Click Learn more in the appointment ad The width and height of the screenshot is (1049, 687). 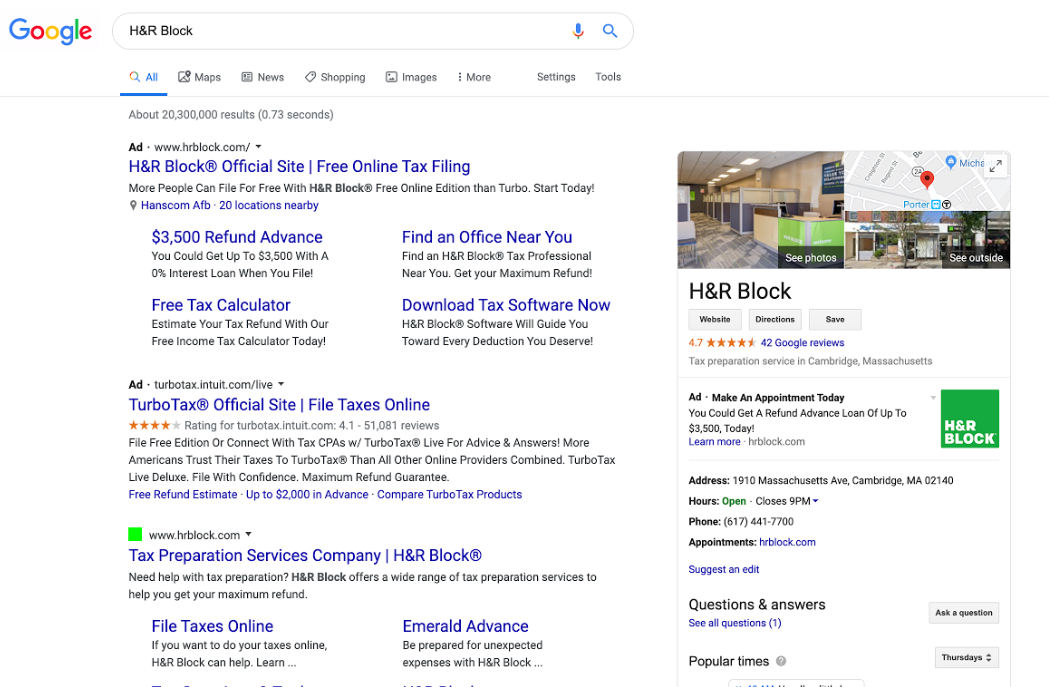pos(714,441)
